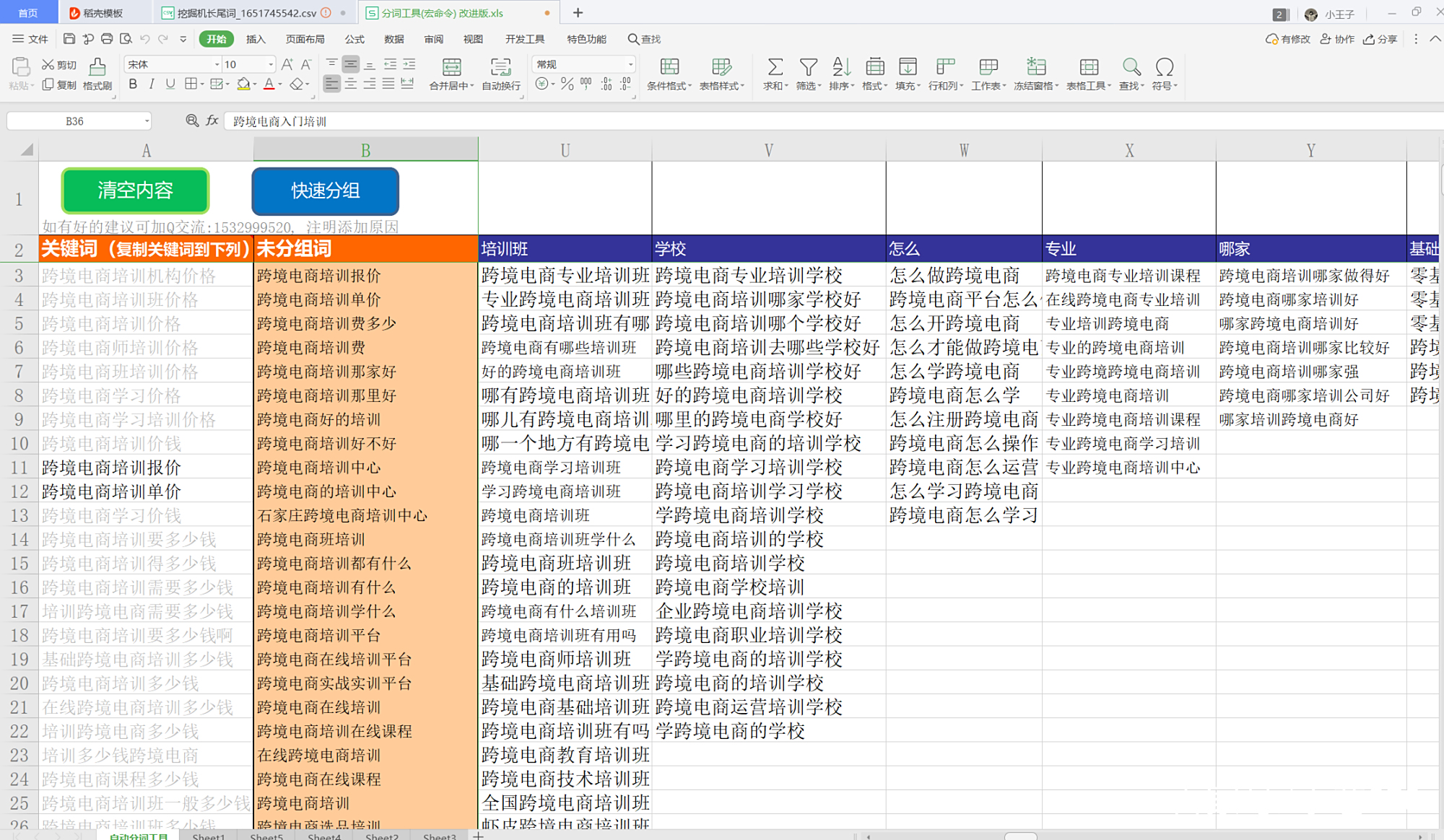Click the Format Painter (格式刷) brush icon
The width and height of the screenshot is (1444, 840).
(97, 67)
